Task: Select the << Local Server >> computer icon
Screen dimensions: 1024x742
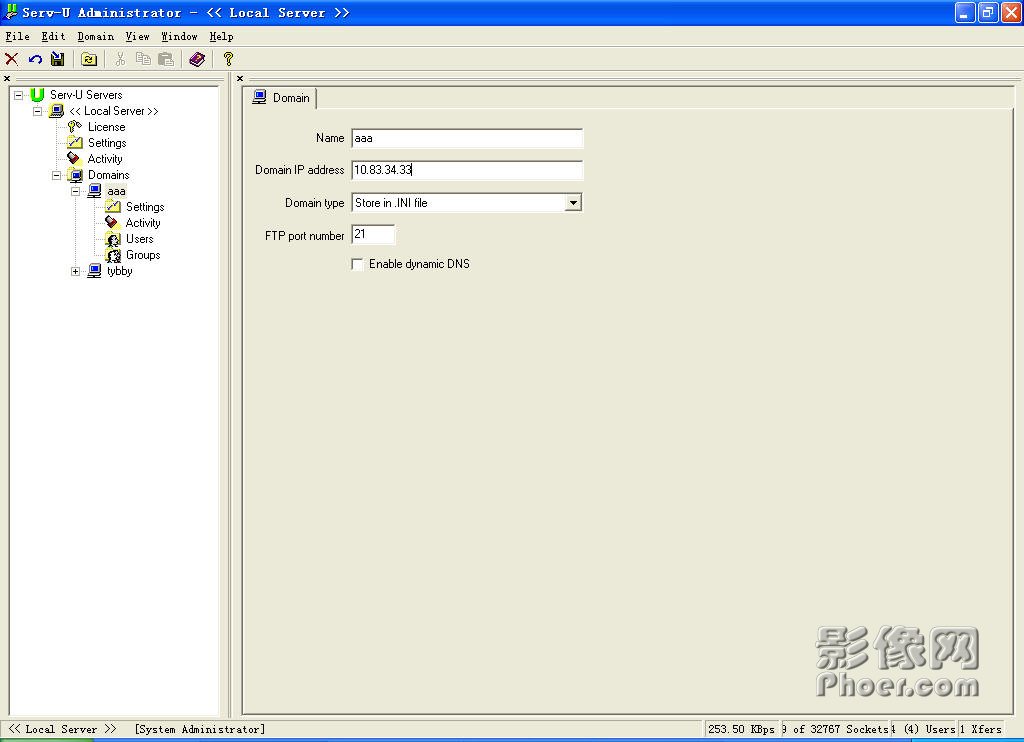Action: [x=57, y=111]
